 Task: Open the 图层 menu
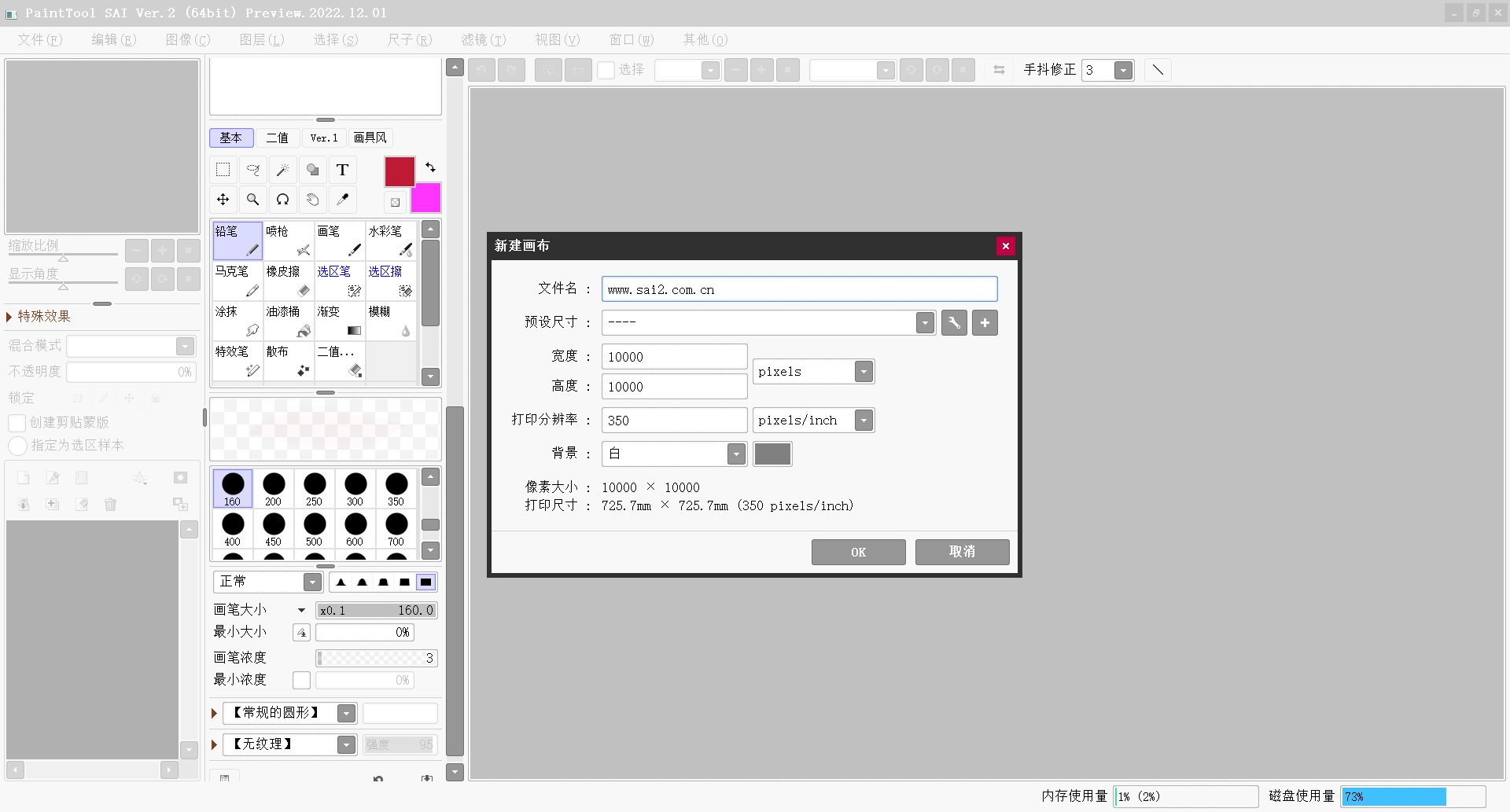coord(262,39)
